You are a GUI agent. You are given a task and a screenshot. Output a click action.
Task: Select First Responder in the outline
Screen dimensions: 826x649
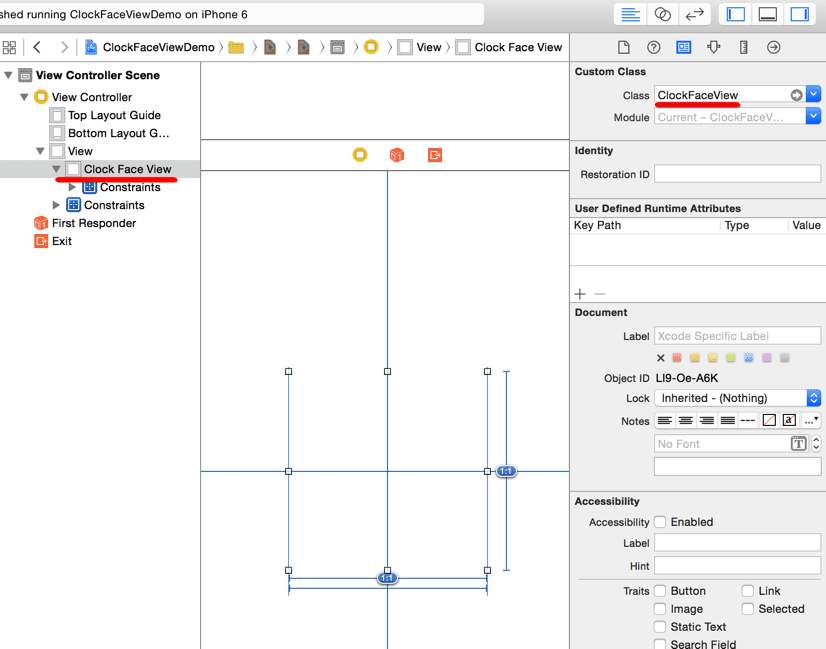point(93,223)
